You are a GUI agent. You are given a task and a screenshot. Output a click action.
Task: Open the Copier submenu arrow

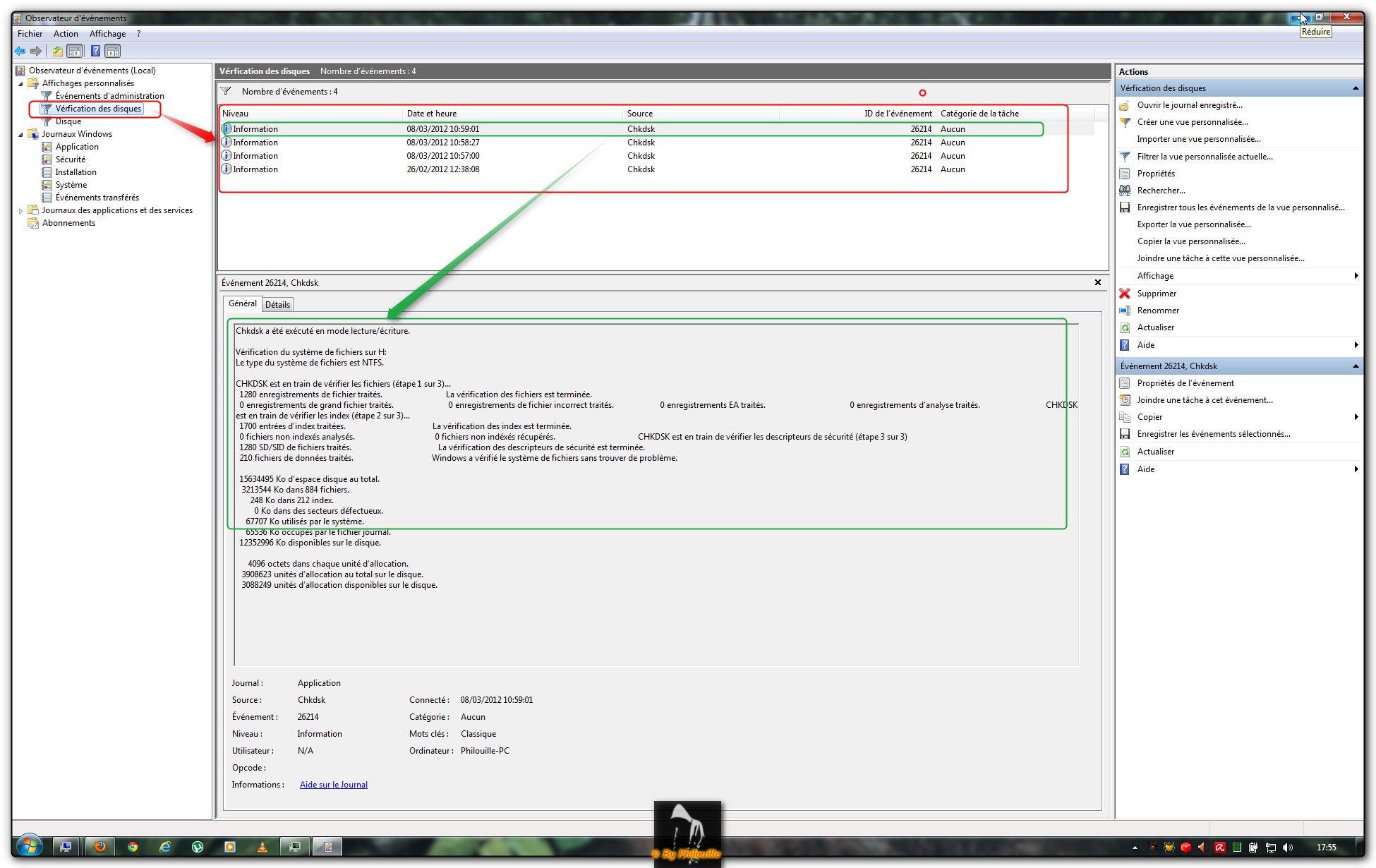click(1356, 417)
